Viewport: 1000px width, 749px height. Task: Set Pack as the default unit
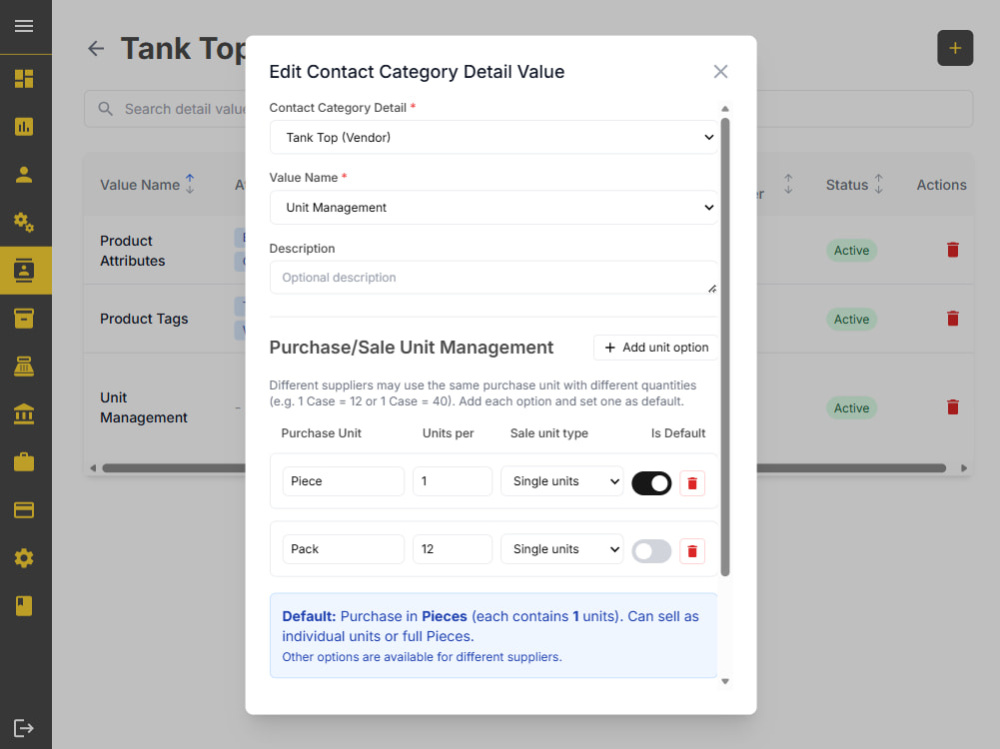[x=651, y=551]
